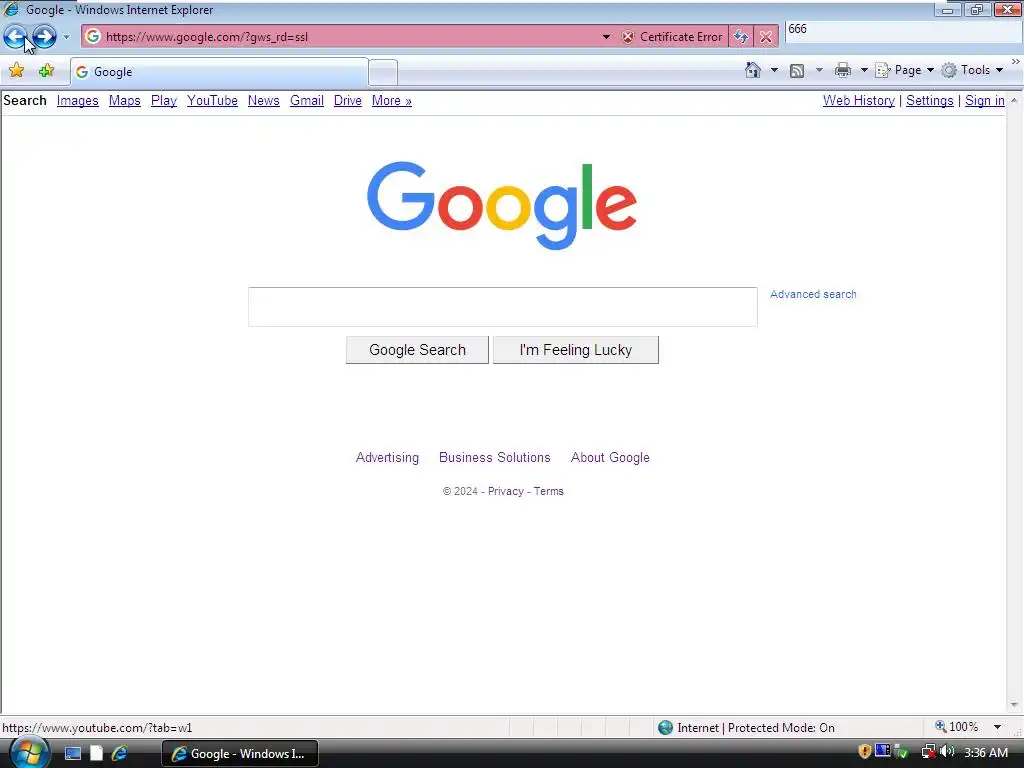
Task: Open the recent pages dropdown next to Forward
Action: 66,37
